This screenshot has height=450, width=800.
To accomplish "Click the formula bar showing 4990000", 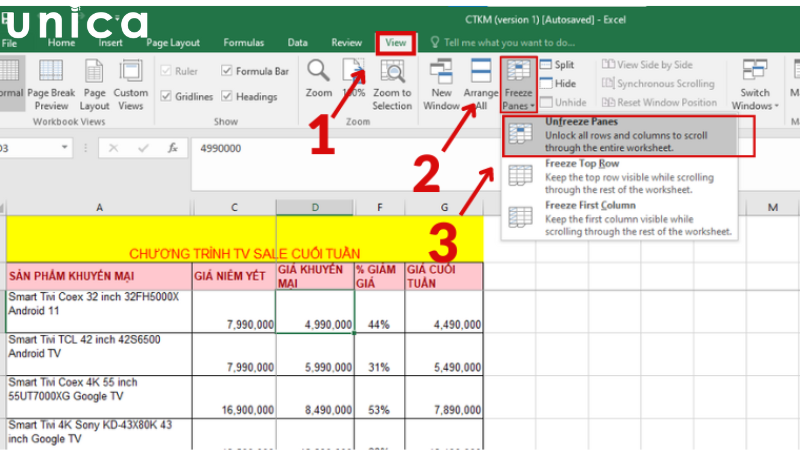I will [400, 148].
